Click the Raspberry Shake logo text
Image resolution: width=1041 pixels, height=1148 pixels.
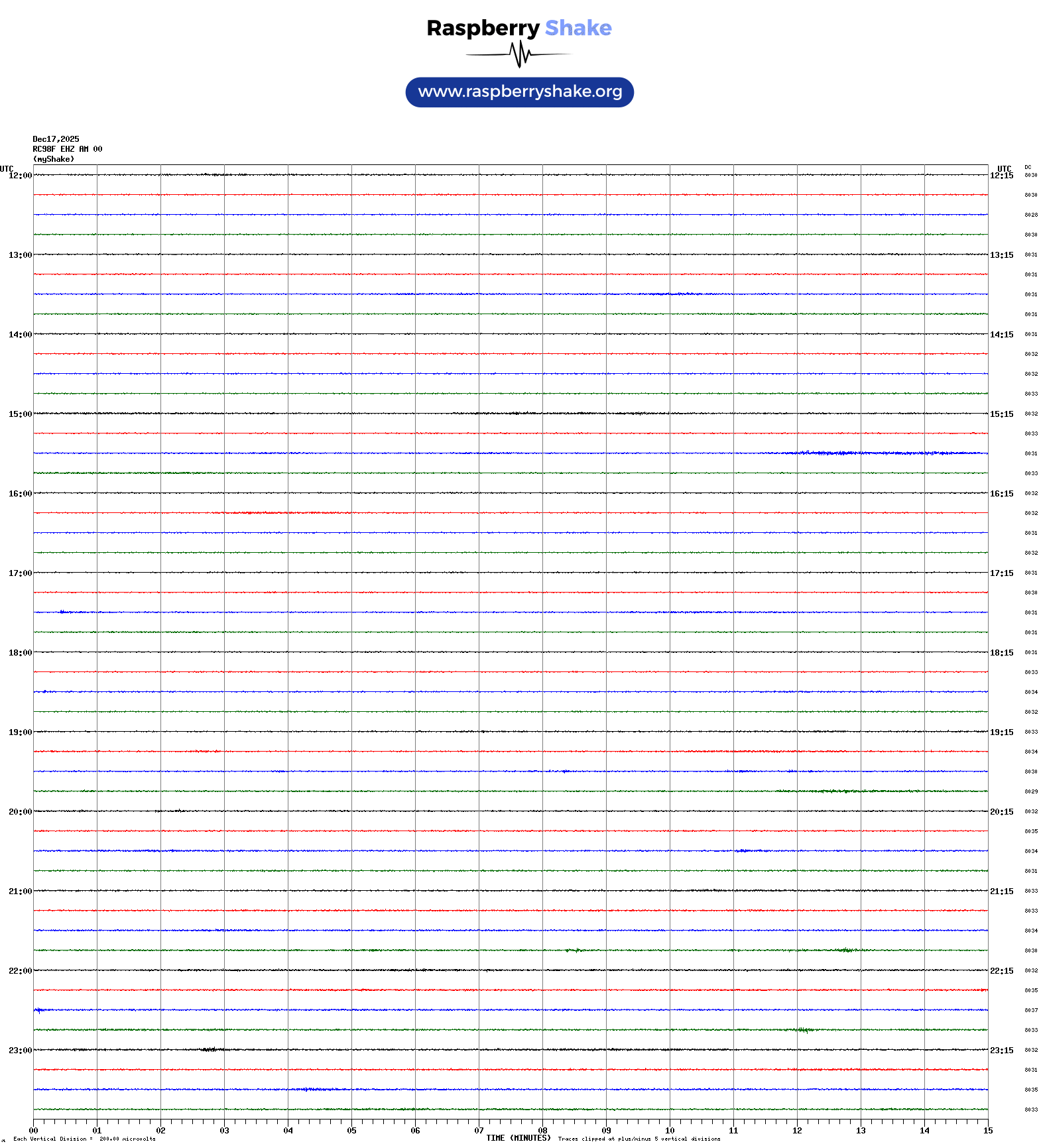point(519,28)
